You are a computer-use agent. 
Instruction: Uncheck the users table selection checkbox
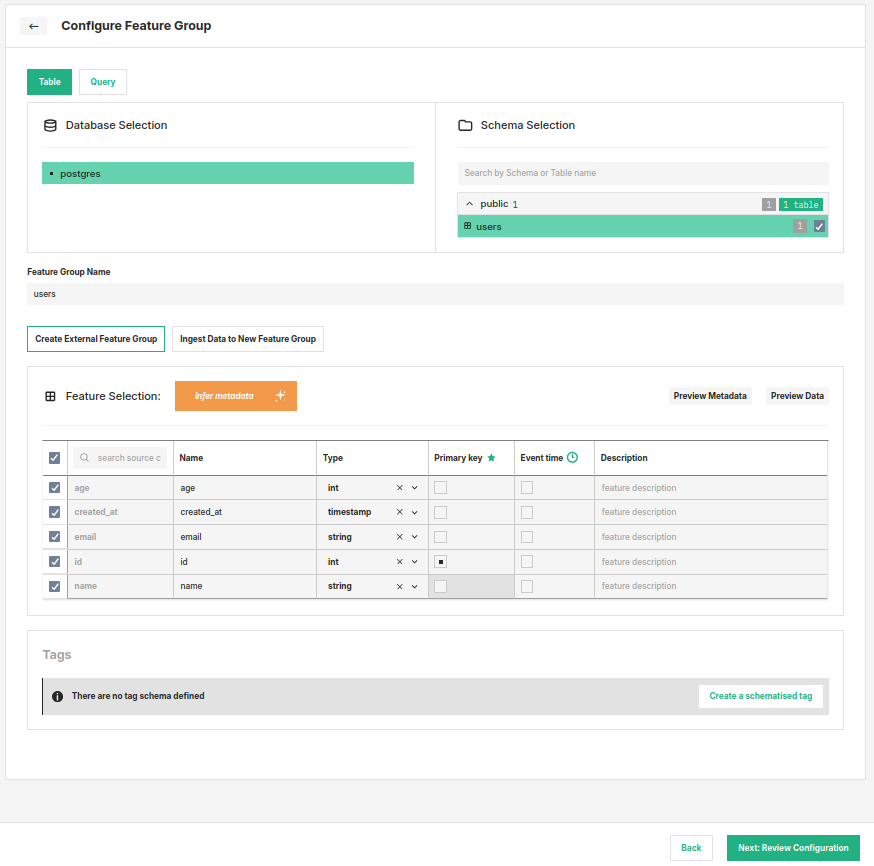tap(819, 226)
